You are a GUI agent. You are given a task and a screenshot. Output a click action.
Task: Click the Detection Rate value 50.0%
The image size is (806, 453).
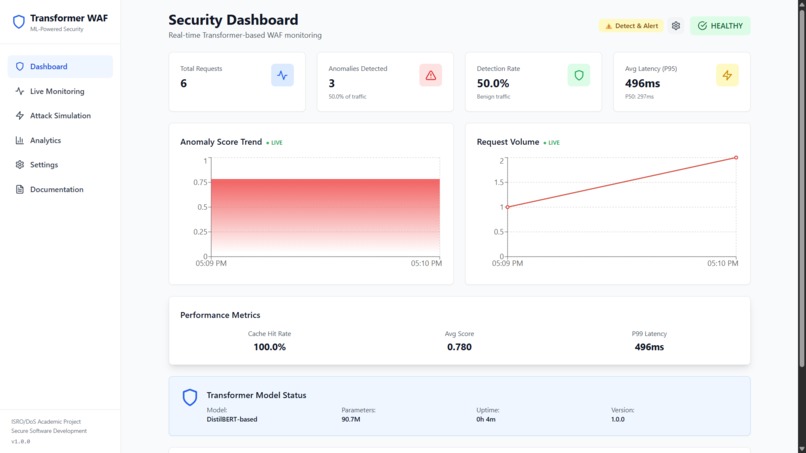(x=493, y=83)
